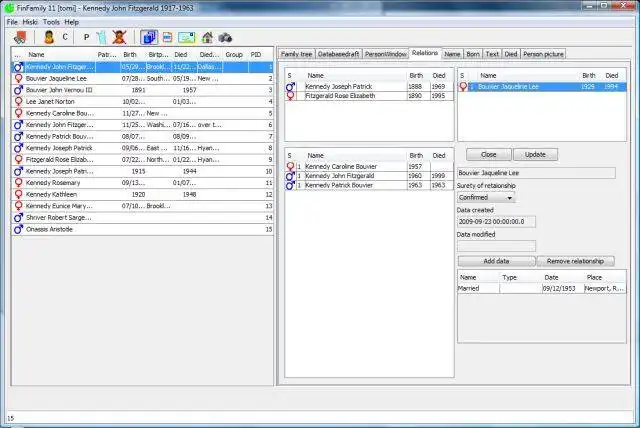Switch to the Died tab
This screenshot has width=640, height=428.
[x=511, y=54]
